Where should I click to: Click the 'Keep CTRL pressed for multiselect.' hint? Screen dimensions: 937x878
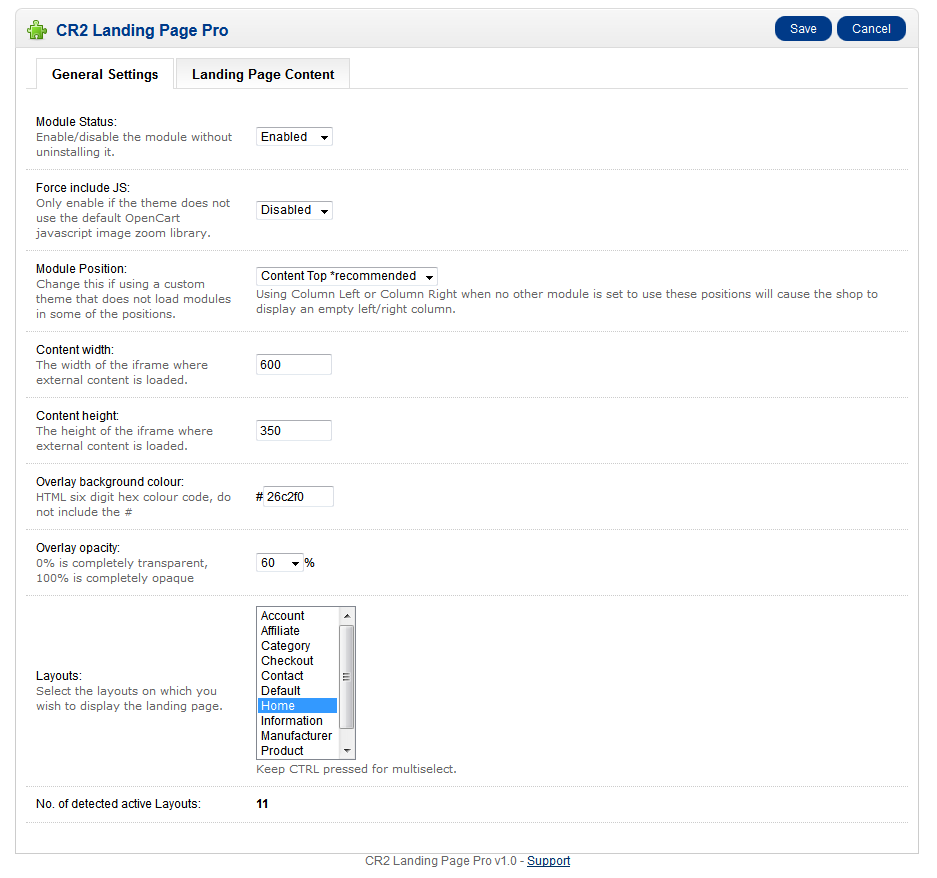pos(356,769)
